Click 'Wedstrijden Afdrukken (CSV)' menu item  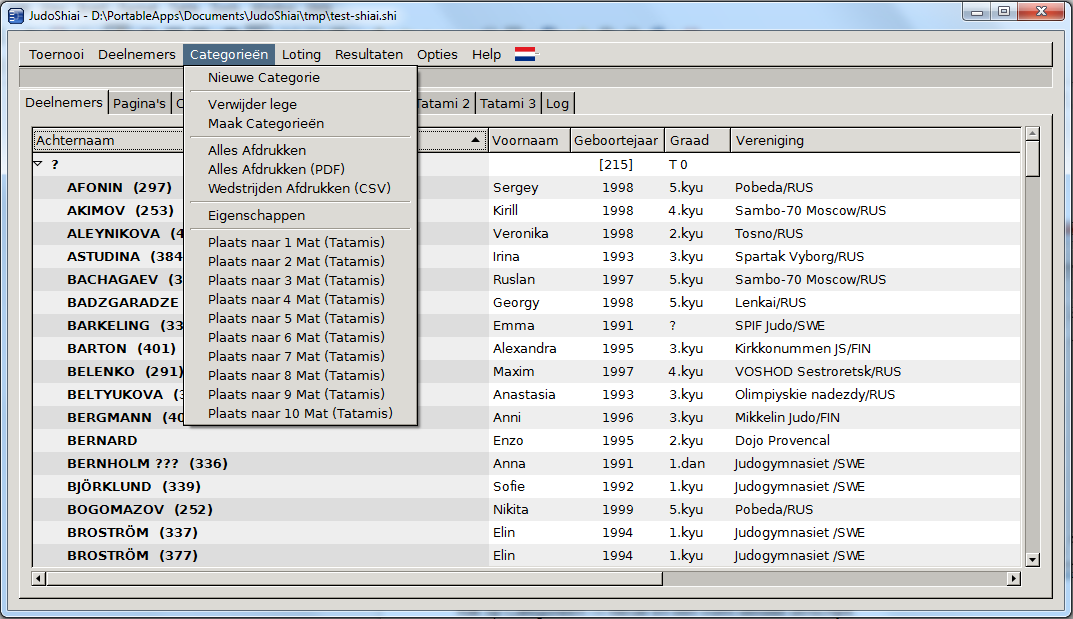[x=299, y=188]
